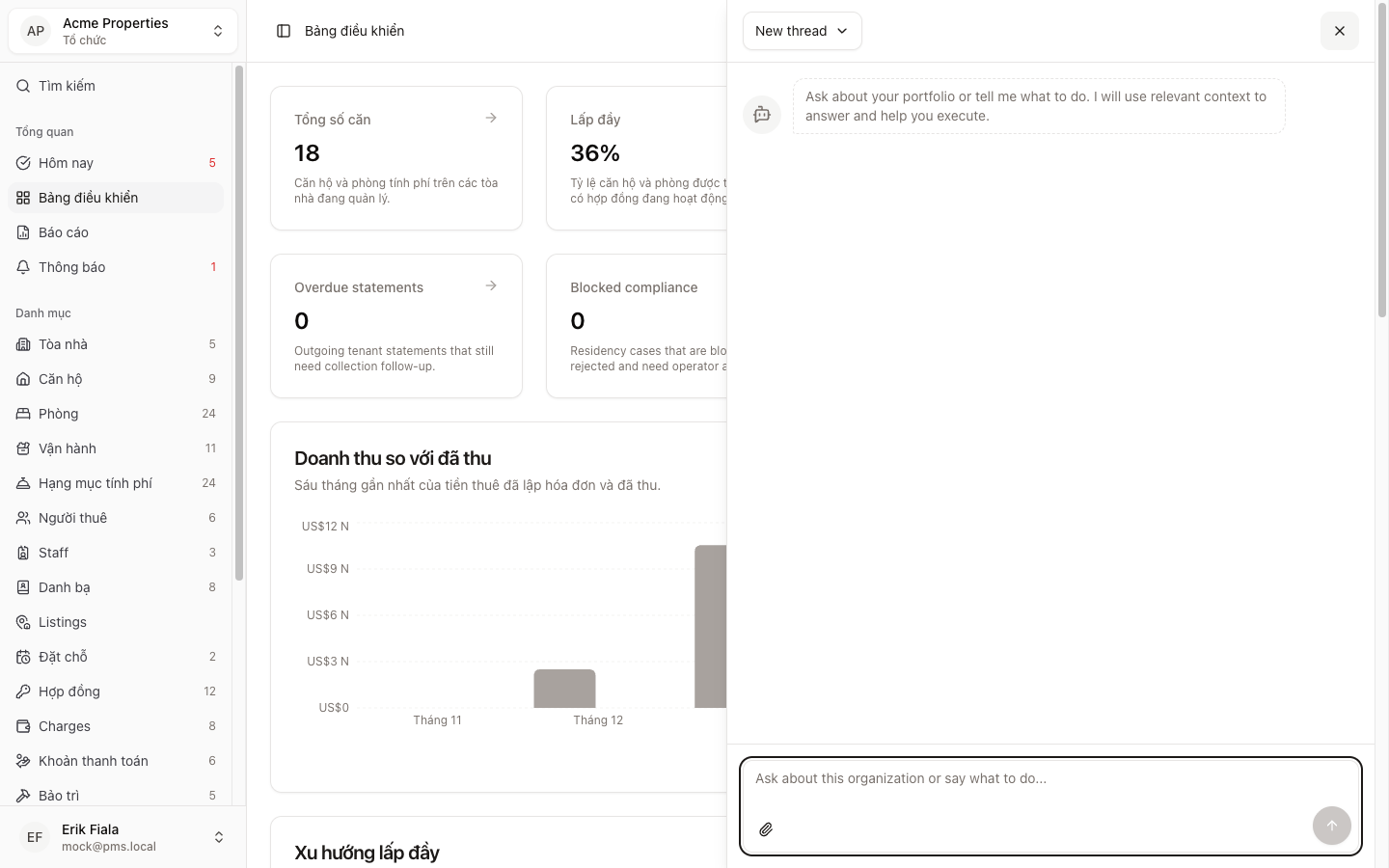1389x868 pixels.
Task: Click the send message arrow button
Action: pos(1331,826)
